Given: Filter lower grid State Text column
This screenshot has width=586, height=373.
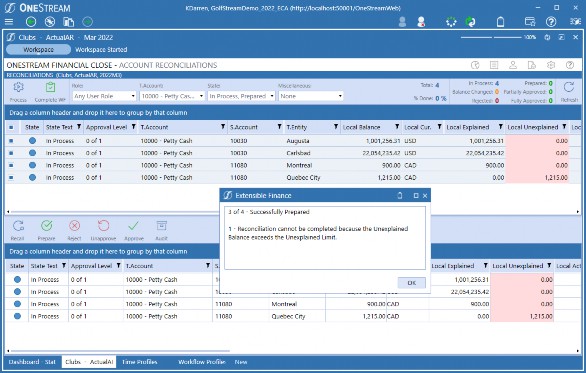Looking at the screenshot, I should tap(64, 266).
